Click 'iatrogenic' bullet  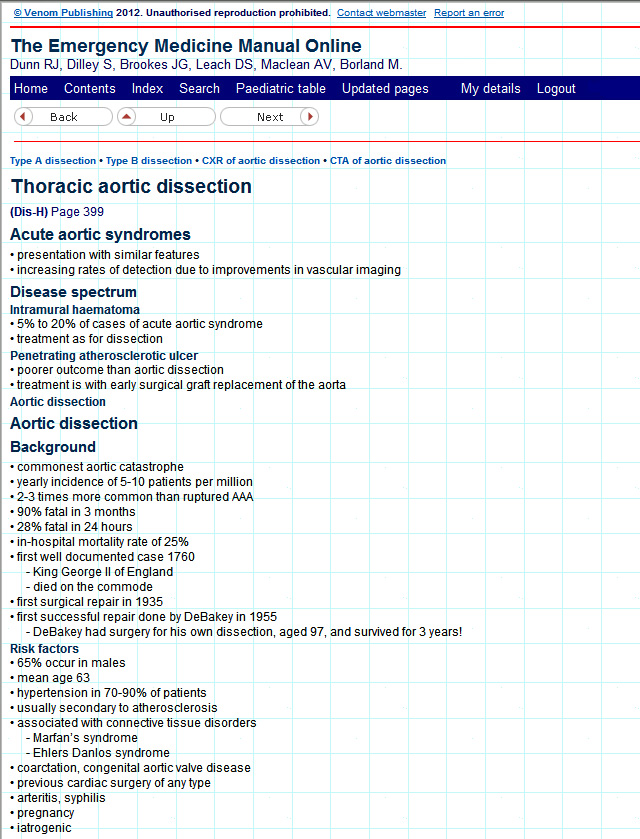pos(41,827)
